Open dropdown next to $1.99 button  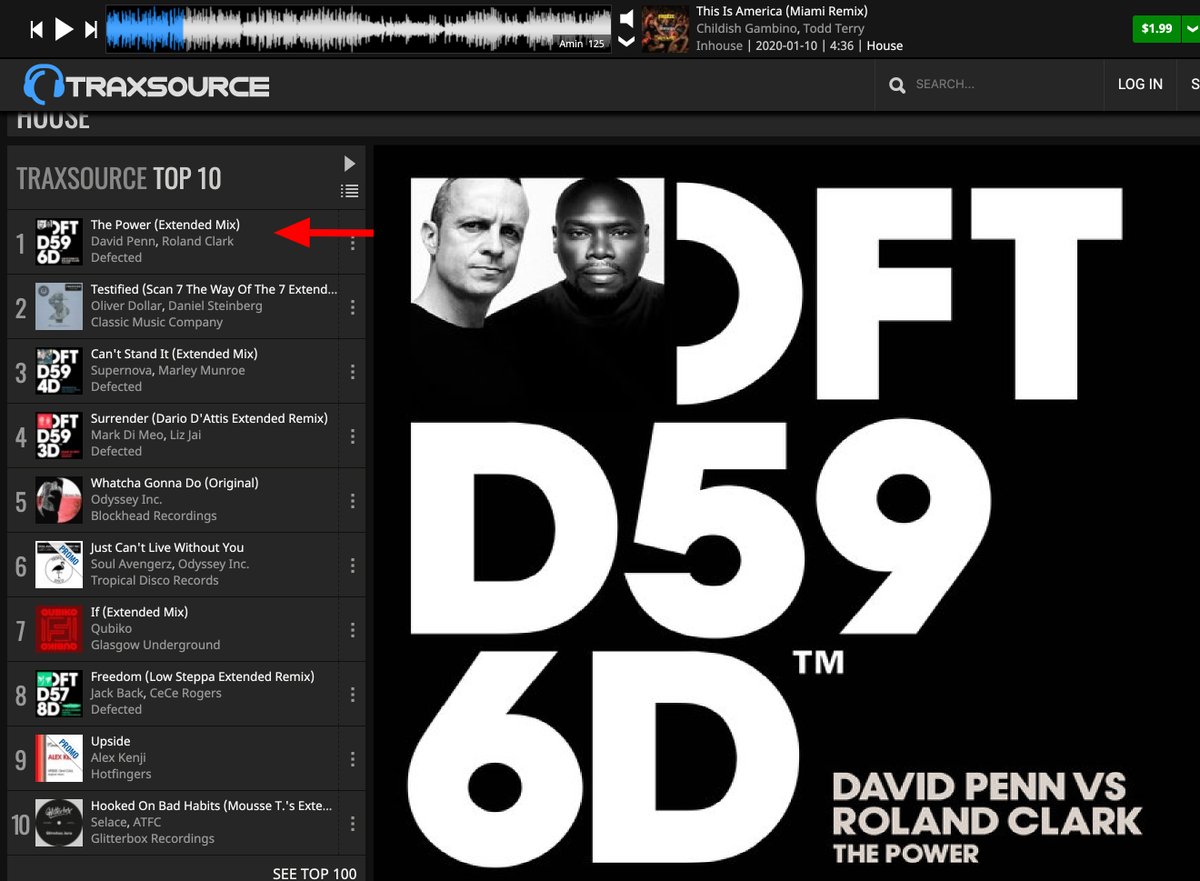click(x=1190, y=28)
